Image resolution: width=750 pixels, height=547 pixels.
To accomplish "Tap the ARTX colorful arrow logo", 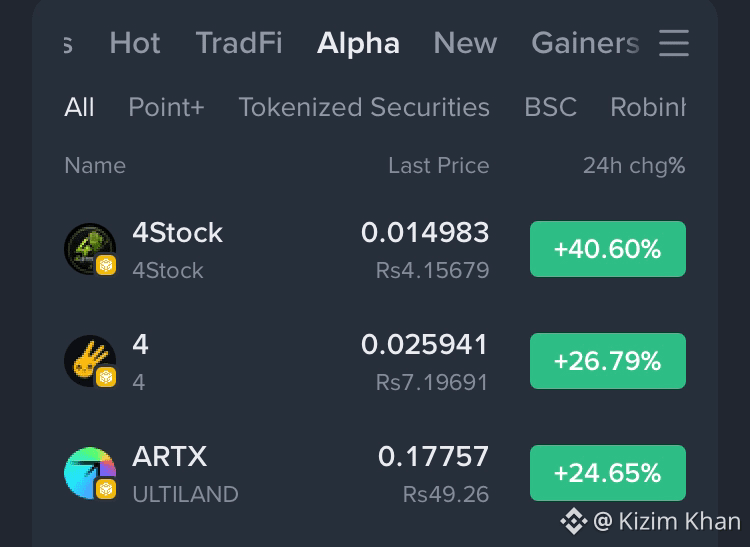I will click(x=90, y=472).
